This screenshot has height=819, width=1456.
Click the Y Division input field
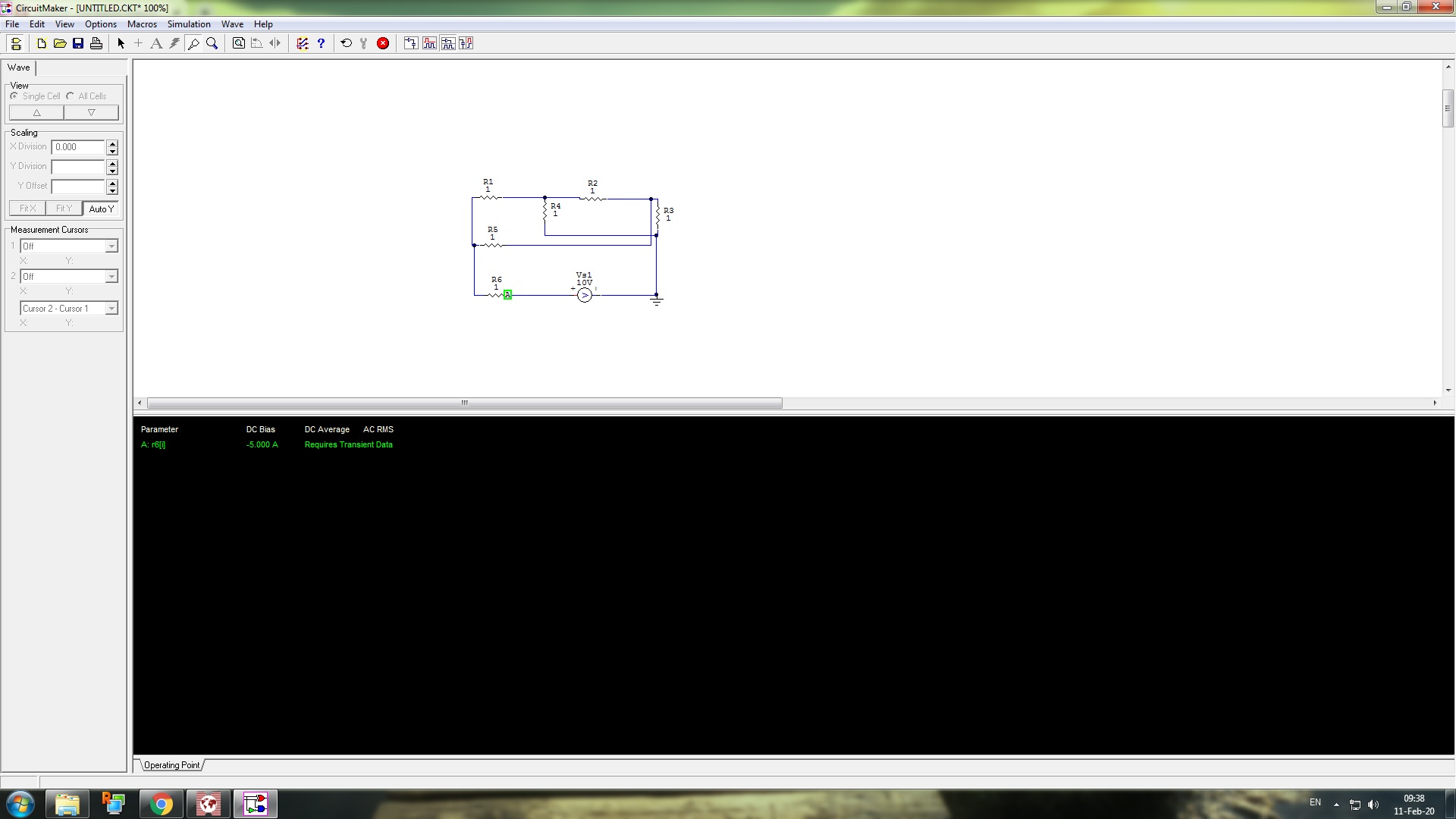[77, 167]
